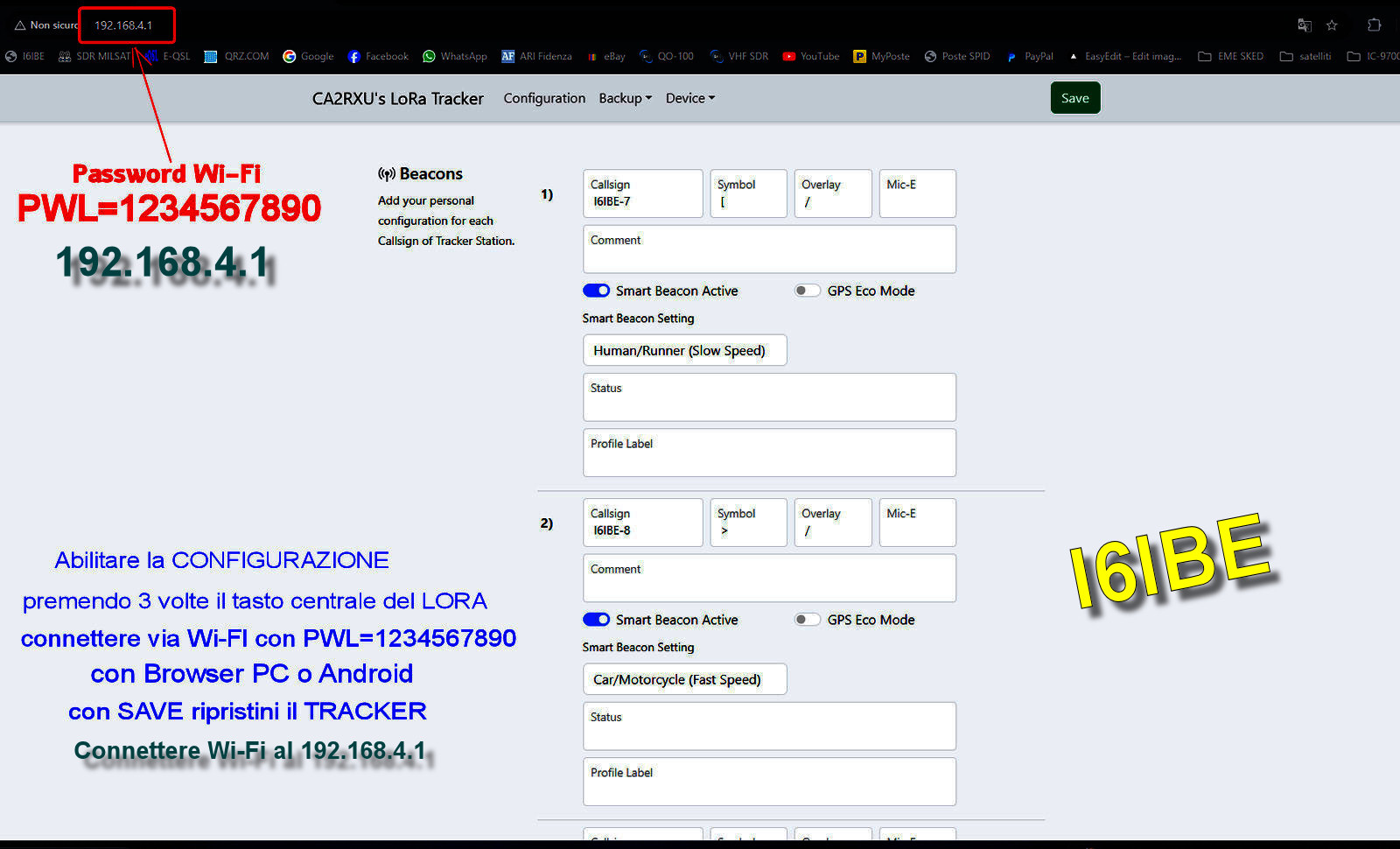Click the translate page icon

point(1304,25)
